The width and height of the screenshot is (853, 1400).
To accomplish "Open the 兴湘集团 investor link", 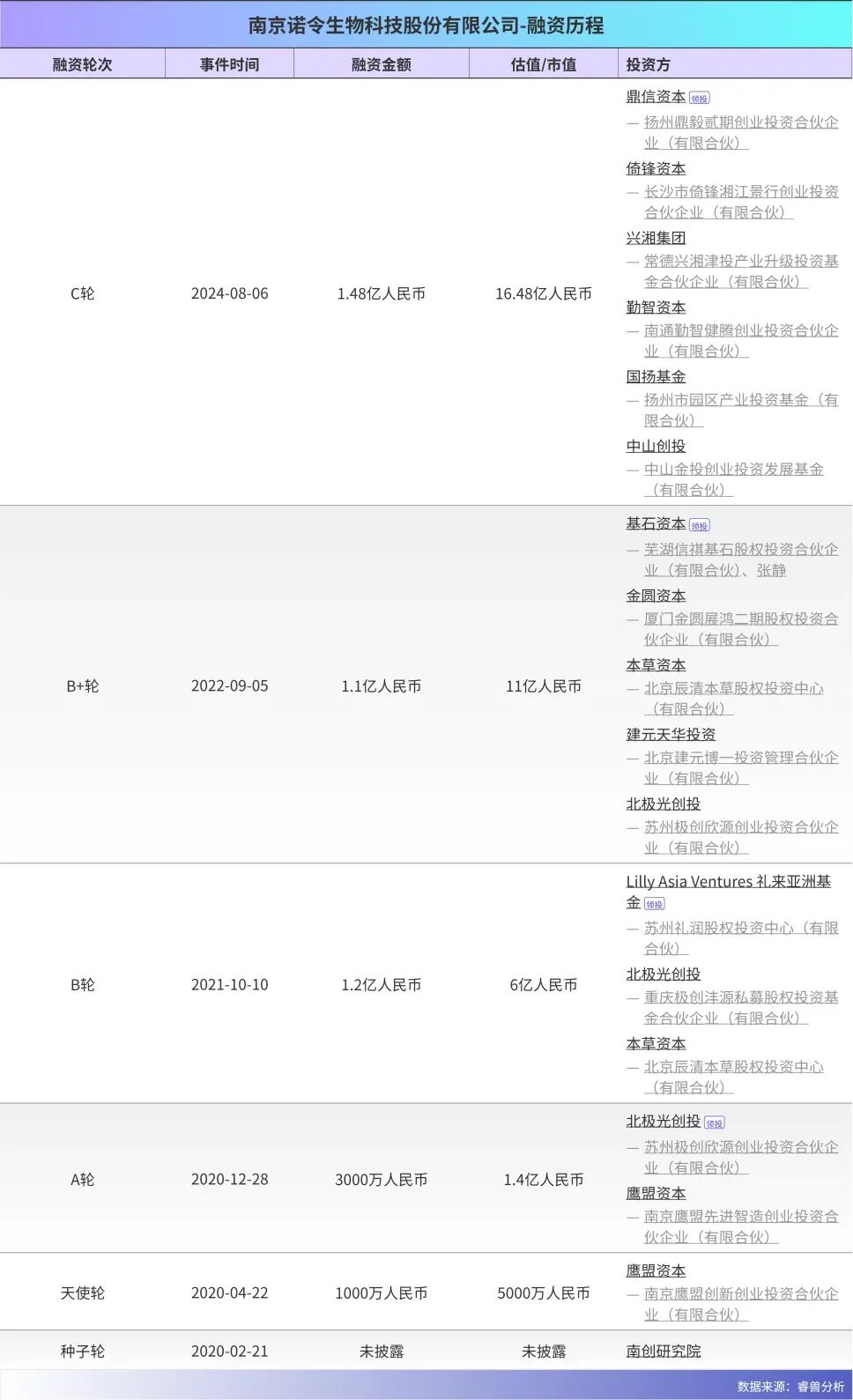I will point(656,238).
